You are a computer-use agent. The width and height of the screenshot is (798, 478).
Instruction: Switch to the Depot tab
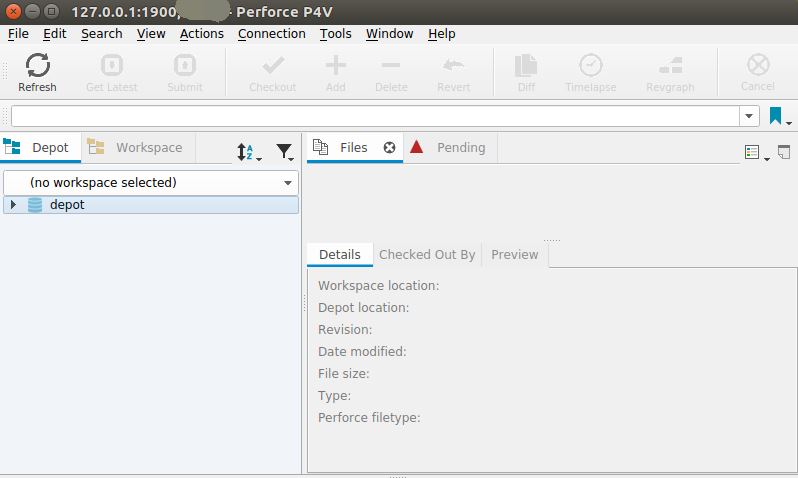point(40,148)
